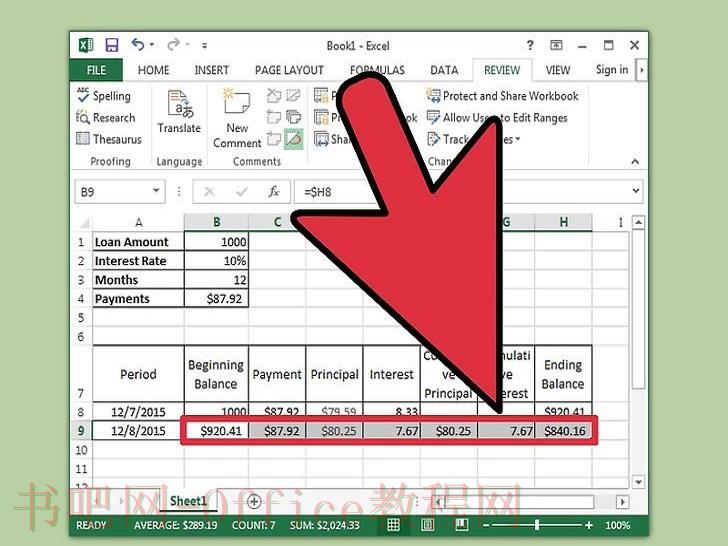Select the REVIEW ribbon tab
This screenshot has height=546, width=728.
502,70
